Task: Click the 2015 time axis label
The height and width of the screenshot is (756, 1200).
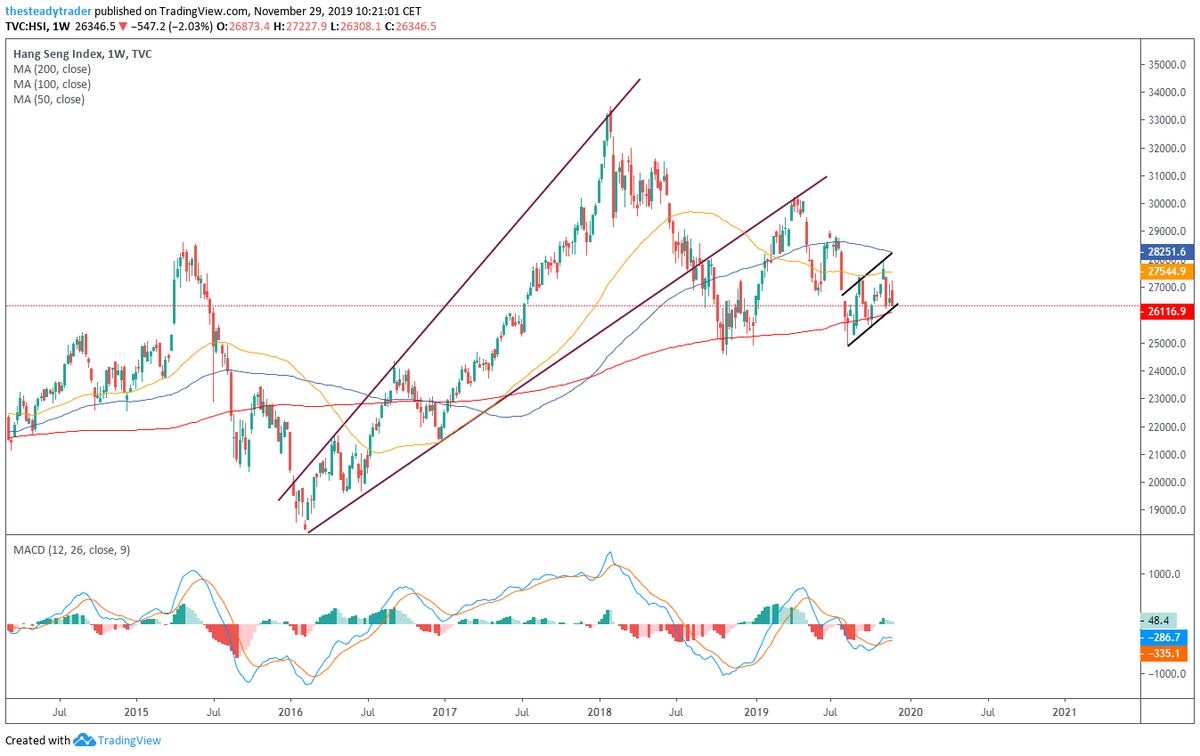Action: tap(136, 713)
